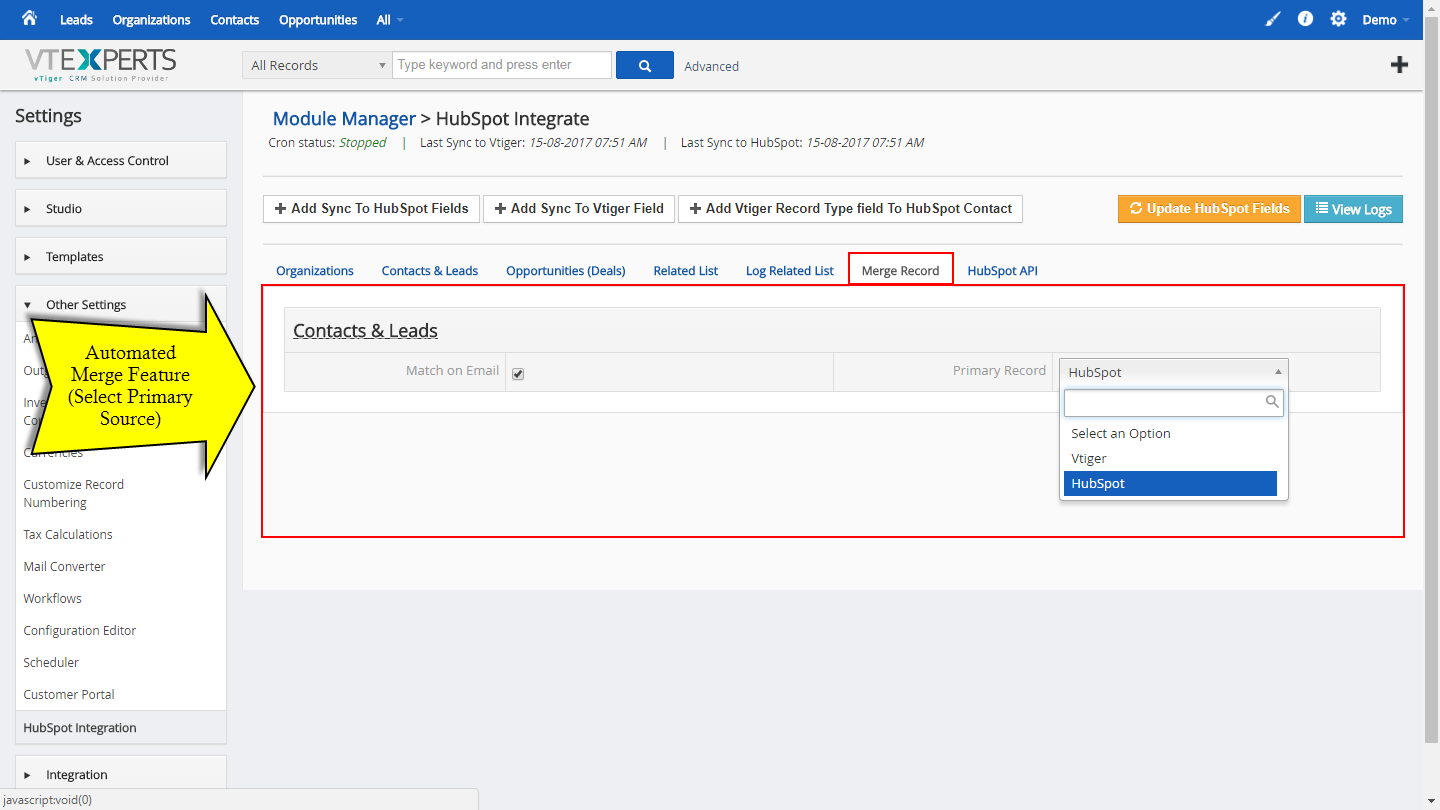Screen dimensions: 1440x810
Task: Open Customize Record Numbering setting
Action: click(74, 493)
